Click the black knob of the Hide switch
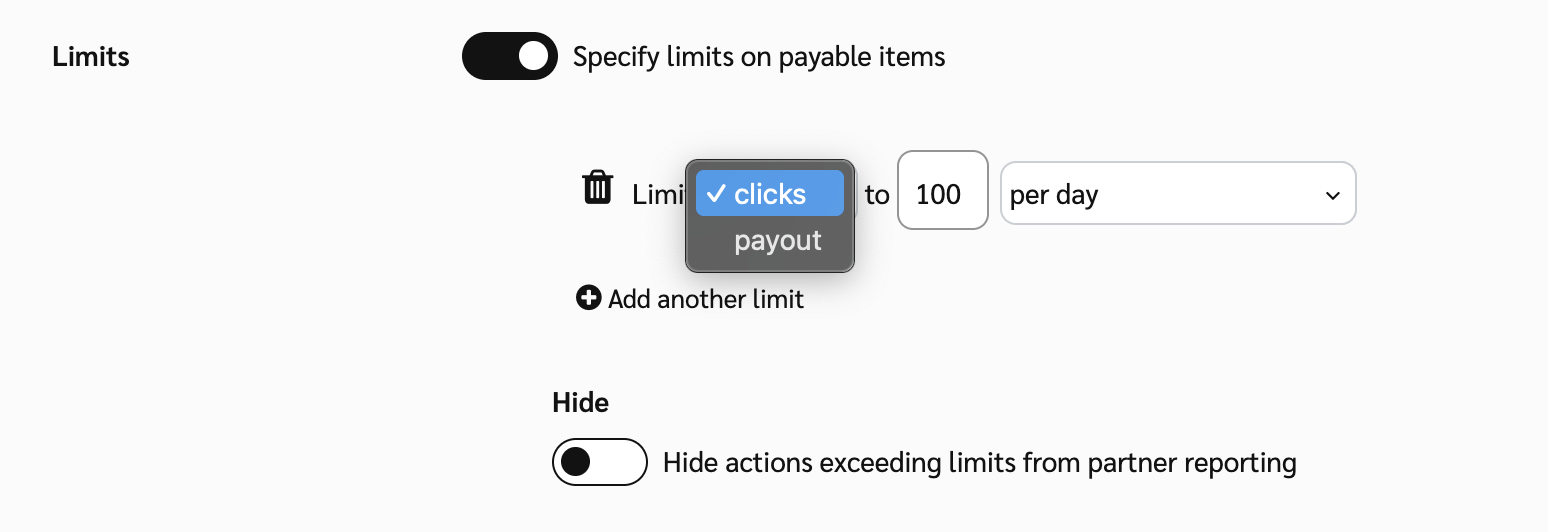1548x532 pixels. point(576,462)
